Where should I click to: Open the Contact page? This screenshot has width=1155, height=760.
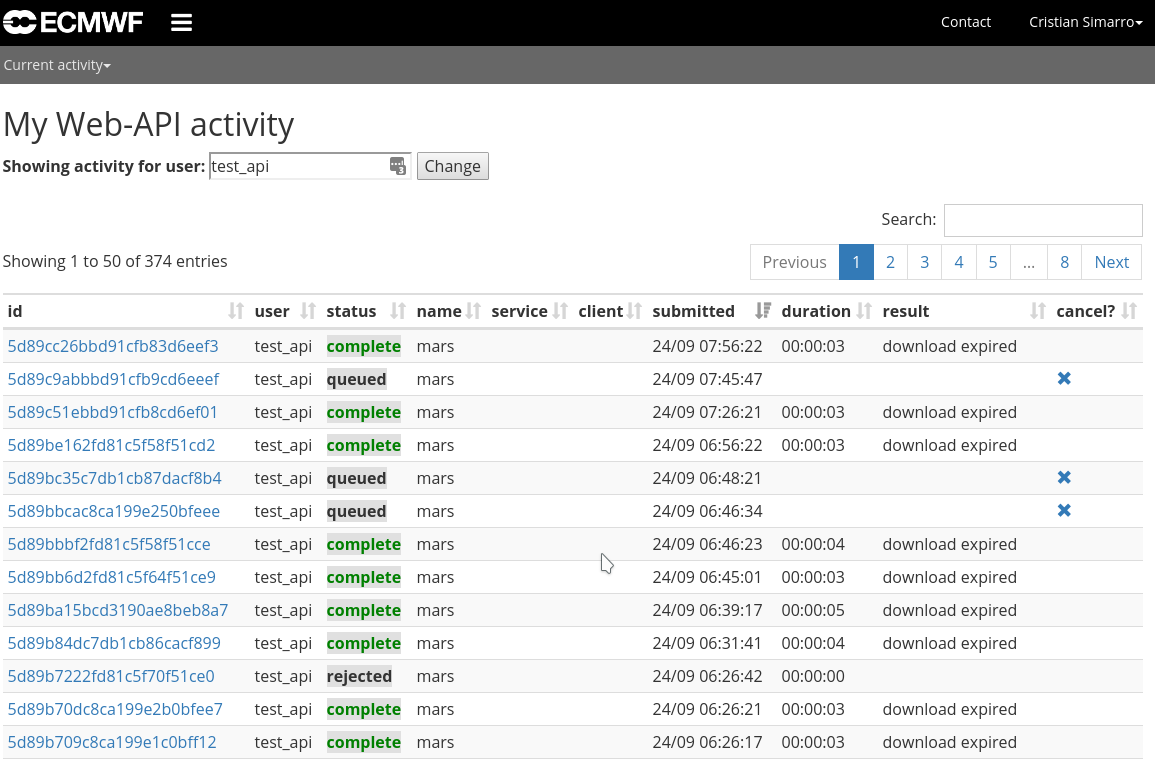click(965, 22)
